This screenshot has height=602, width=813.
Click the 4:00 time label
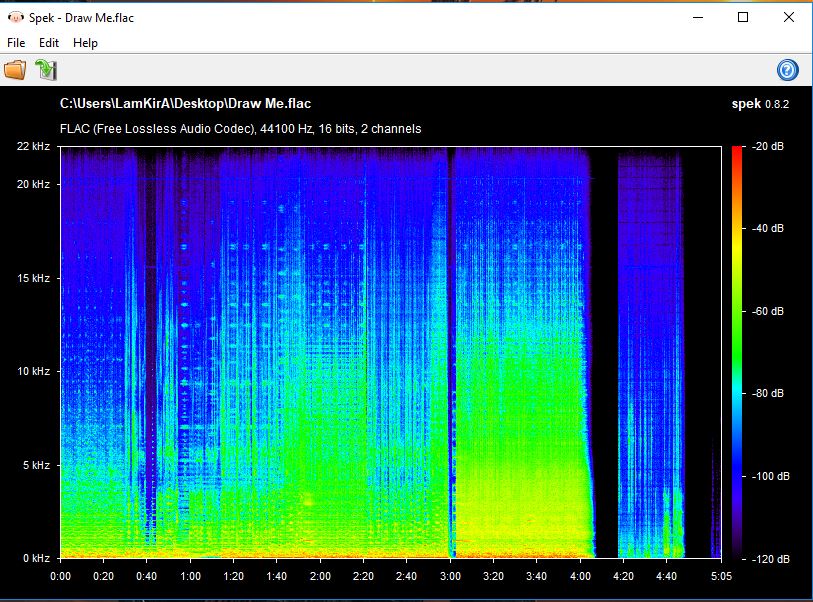pos(580,576)
